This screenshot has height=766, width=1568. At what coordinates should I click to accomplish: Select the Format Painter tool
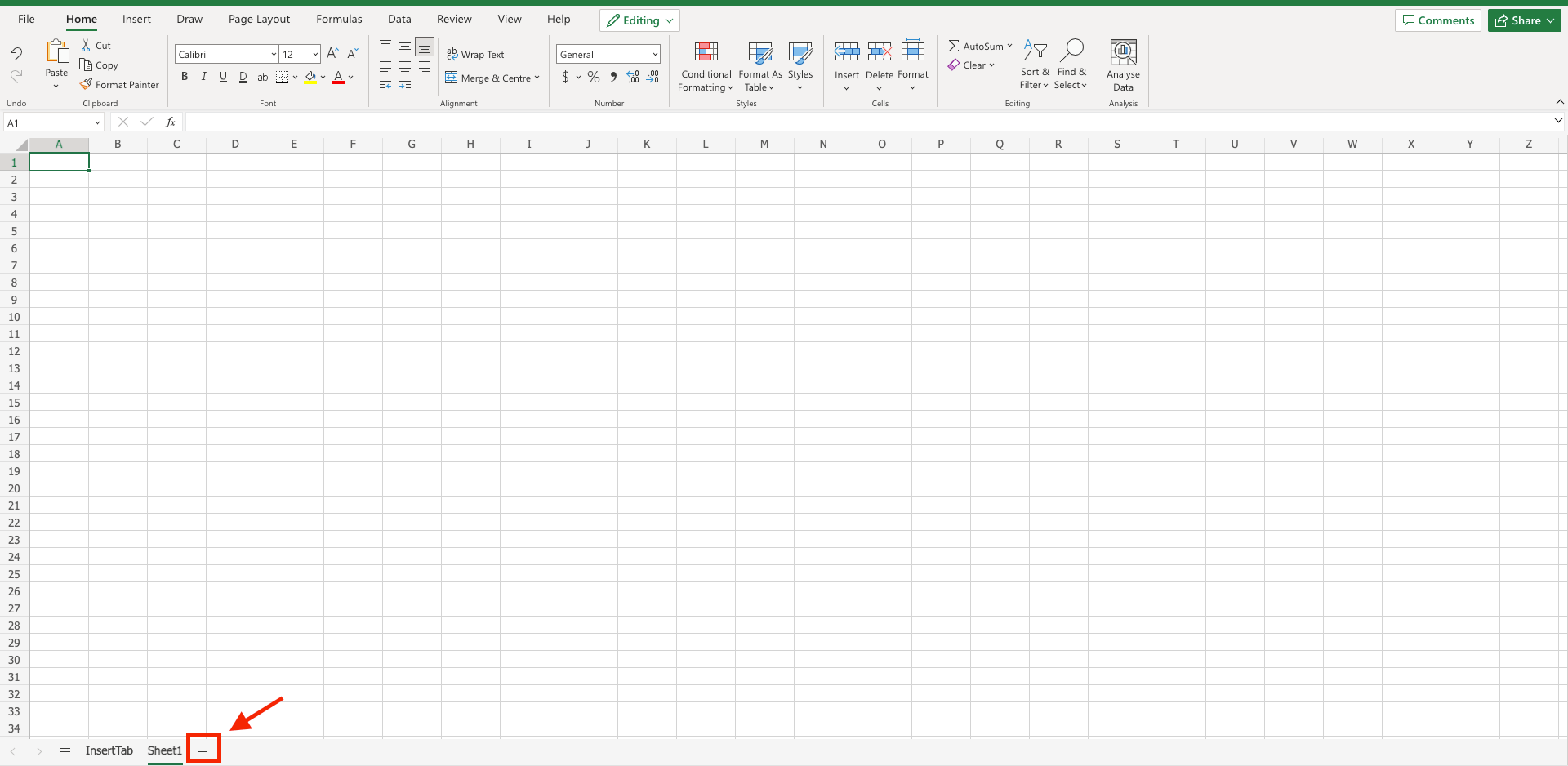pyautogui.click(x=119, y=84)
